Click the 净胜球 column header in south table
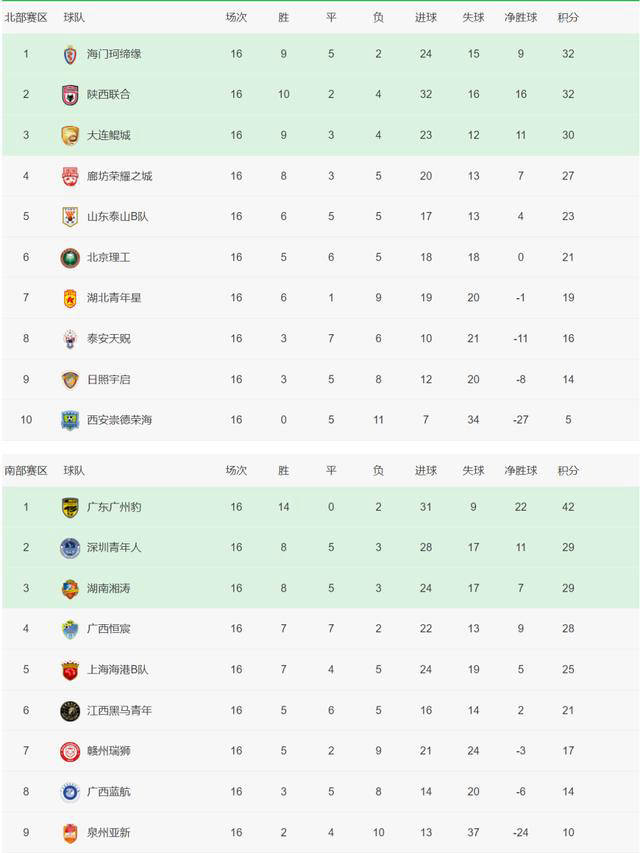 [520, 470]
